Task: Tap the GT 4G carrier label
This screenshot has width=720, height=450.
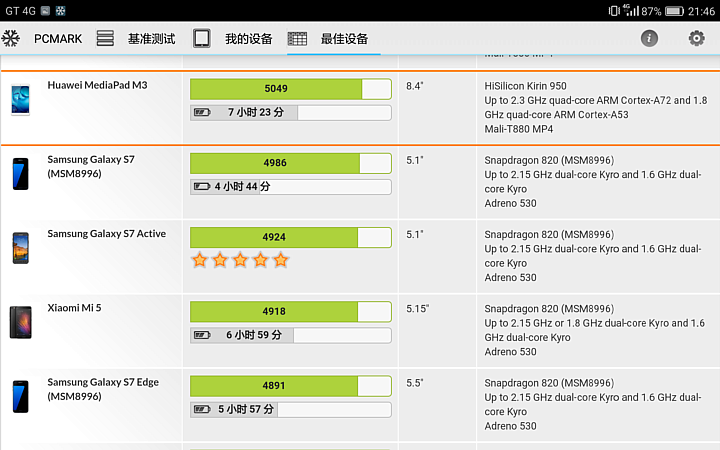Action: (20, 11)
